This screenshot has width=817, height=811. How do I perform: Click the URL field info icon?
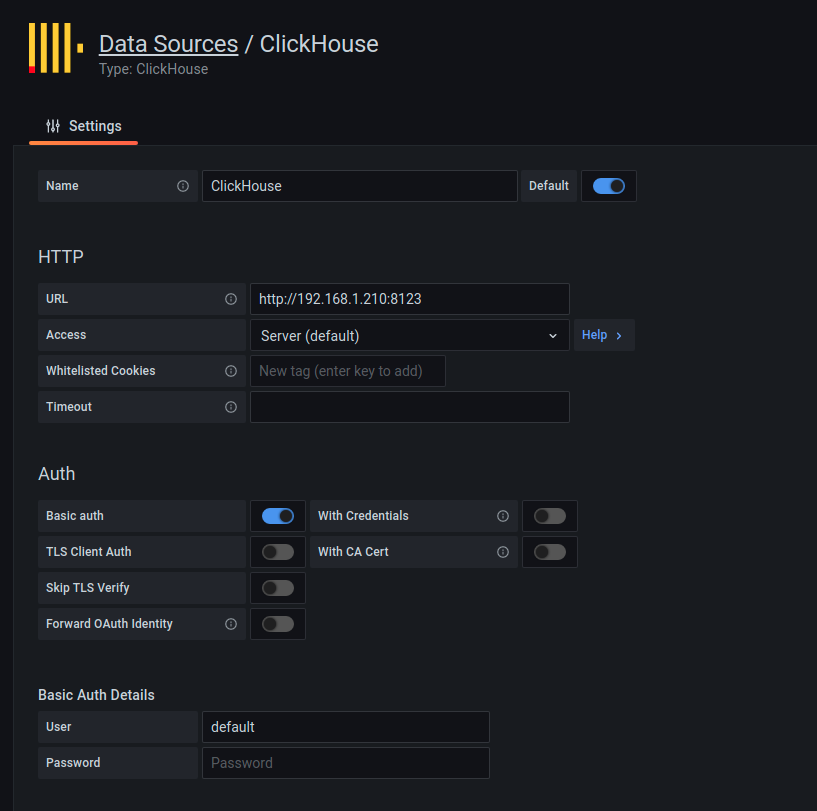[230, 298]
